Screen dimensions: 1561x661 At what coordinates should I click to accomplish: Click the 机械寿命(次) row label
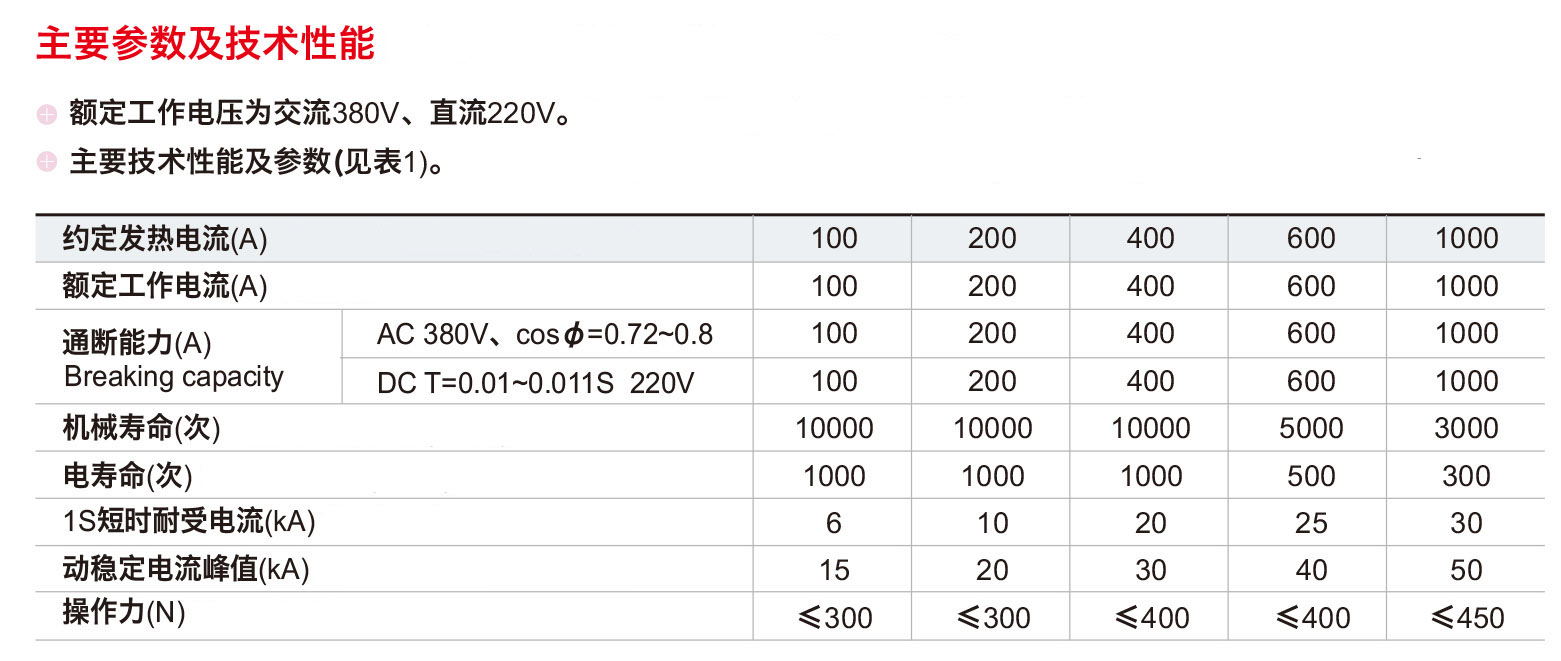pos(141,429)
